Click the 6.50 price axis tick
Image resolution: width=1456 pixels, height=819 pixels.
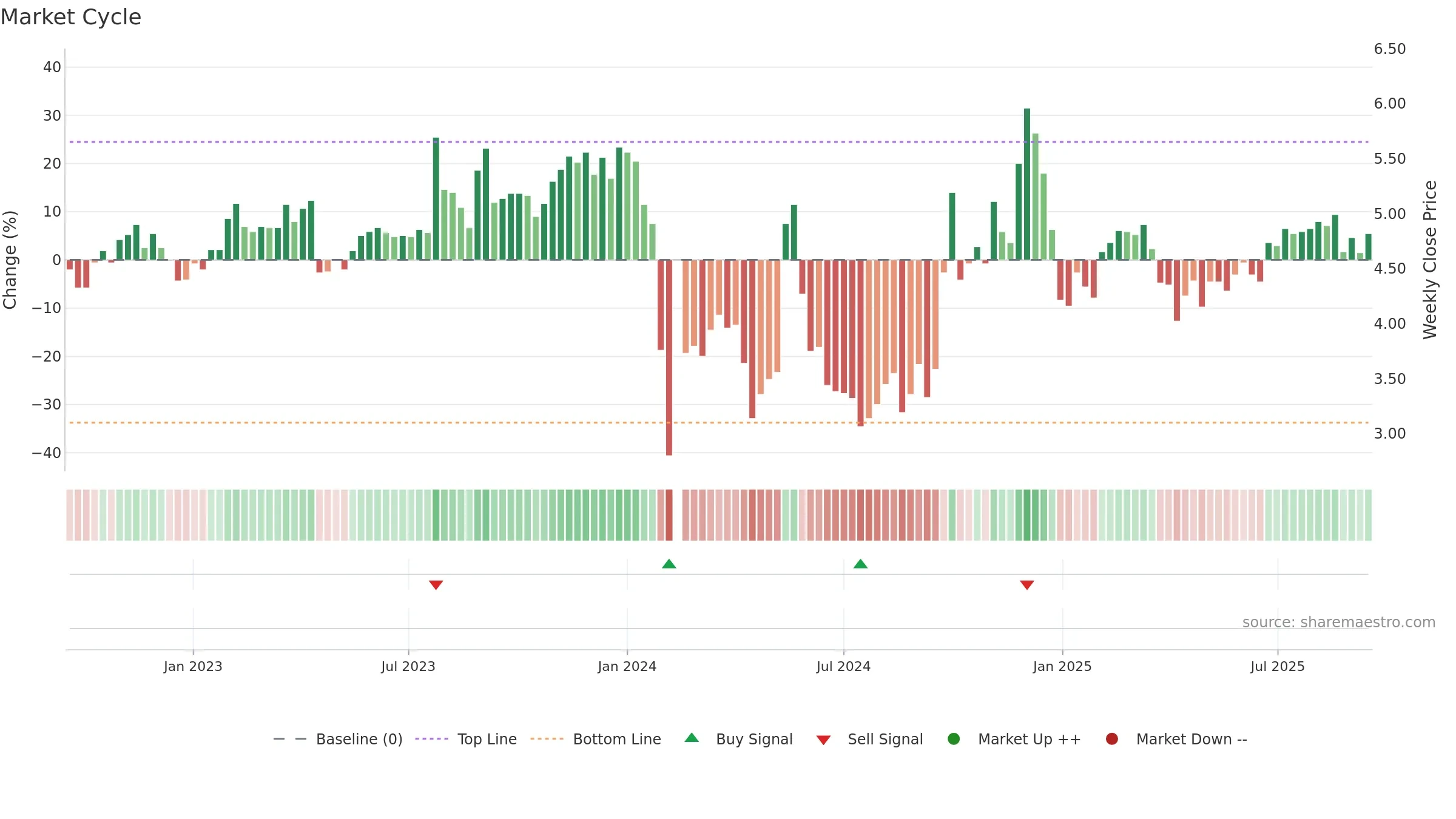(1390, 49)
